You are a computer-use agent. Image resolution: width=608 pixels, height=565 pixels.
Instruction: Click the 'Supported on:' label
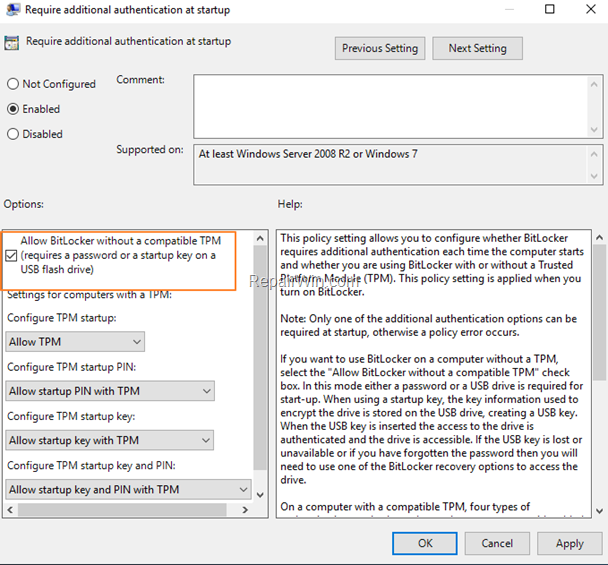(150, 150)
